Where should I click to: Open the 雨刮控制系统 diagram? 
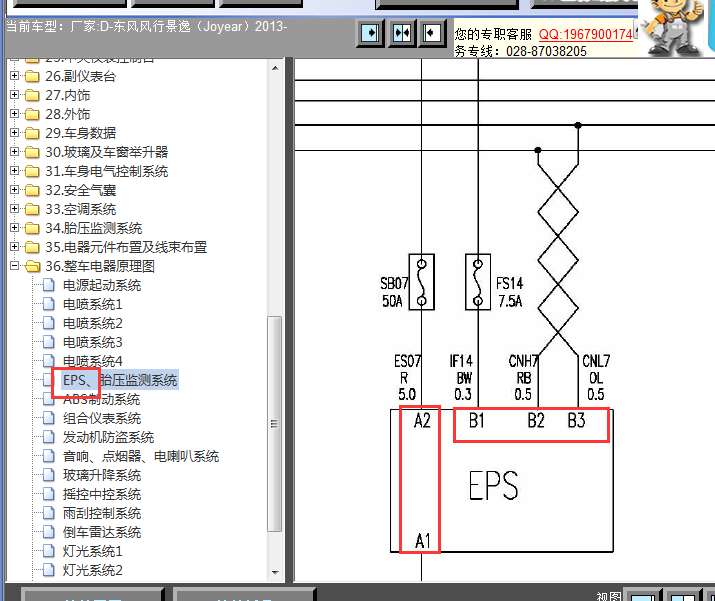click(102, 513)
